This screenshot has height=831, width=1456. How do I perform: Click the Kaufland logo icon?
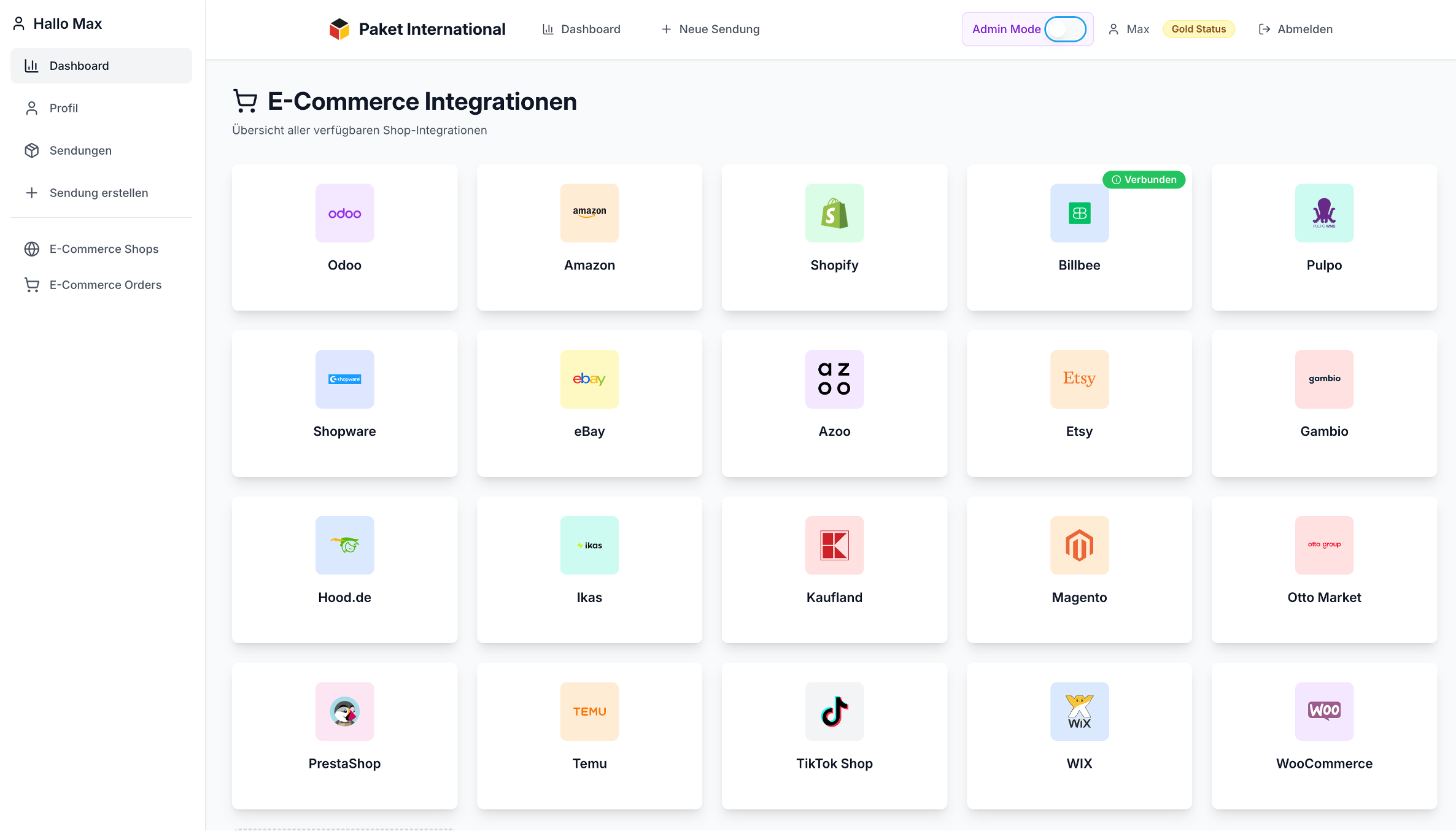834,546
